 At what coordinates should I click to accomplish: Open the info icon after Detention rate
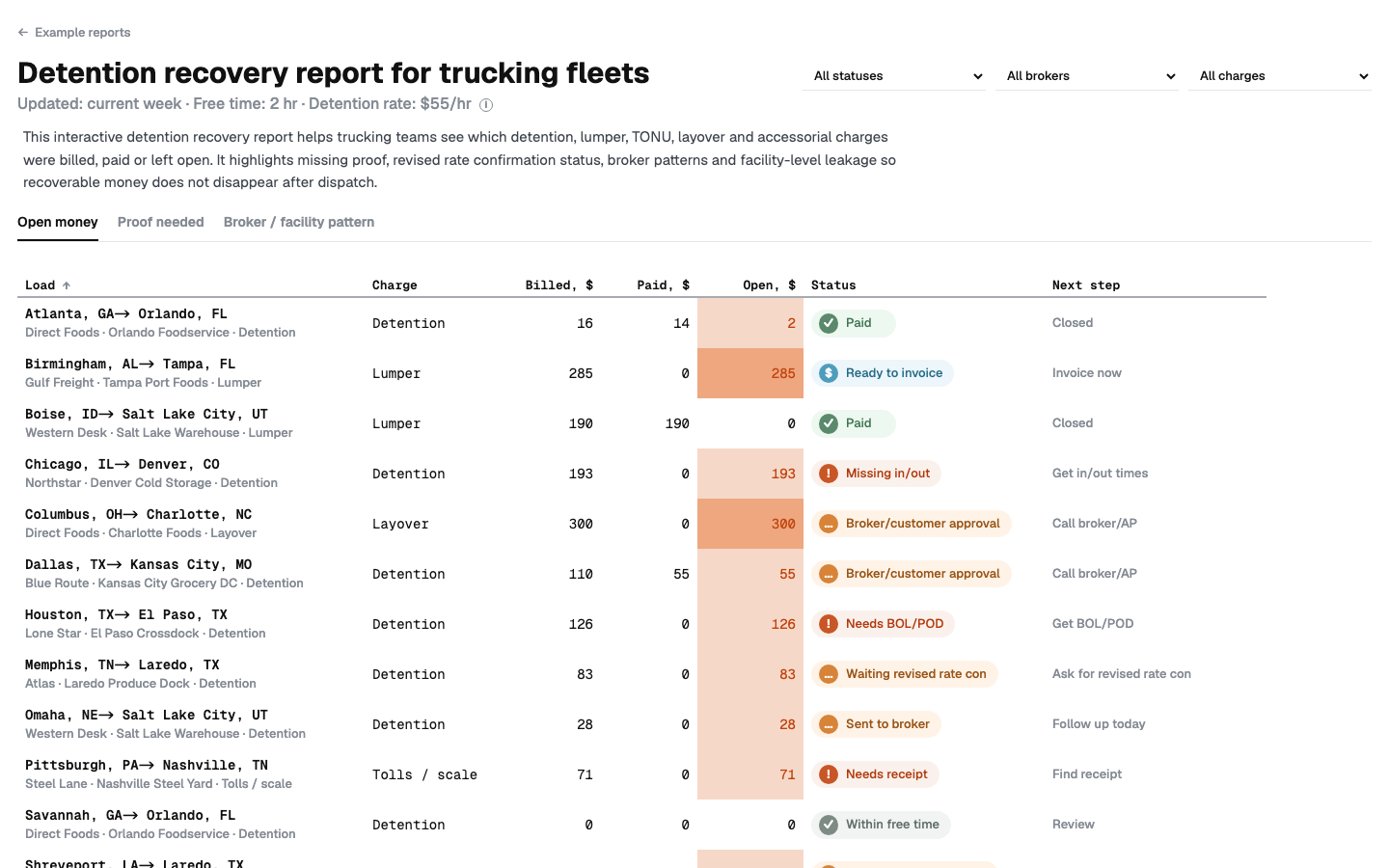coord(486,105)
